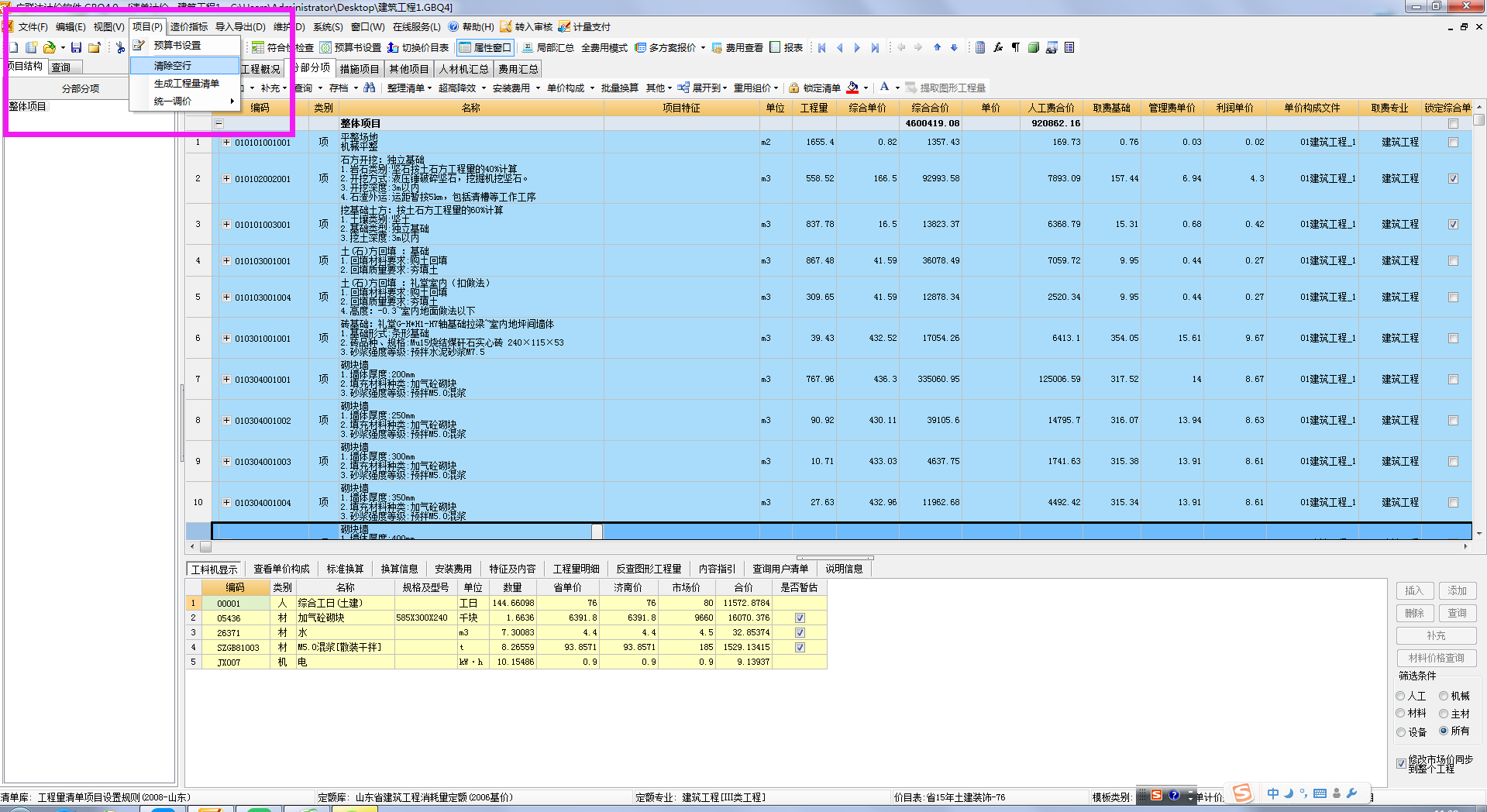Open 报表 from the toolbar
The image size is (1487, 812).
(x=786, y=47)
